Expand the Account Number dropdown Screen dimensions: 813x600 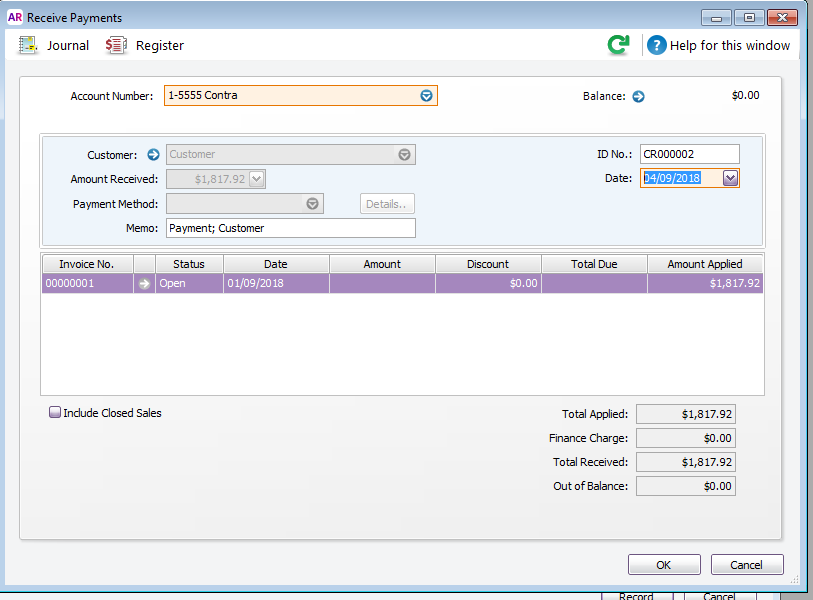[426, 96]
